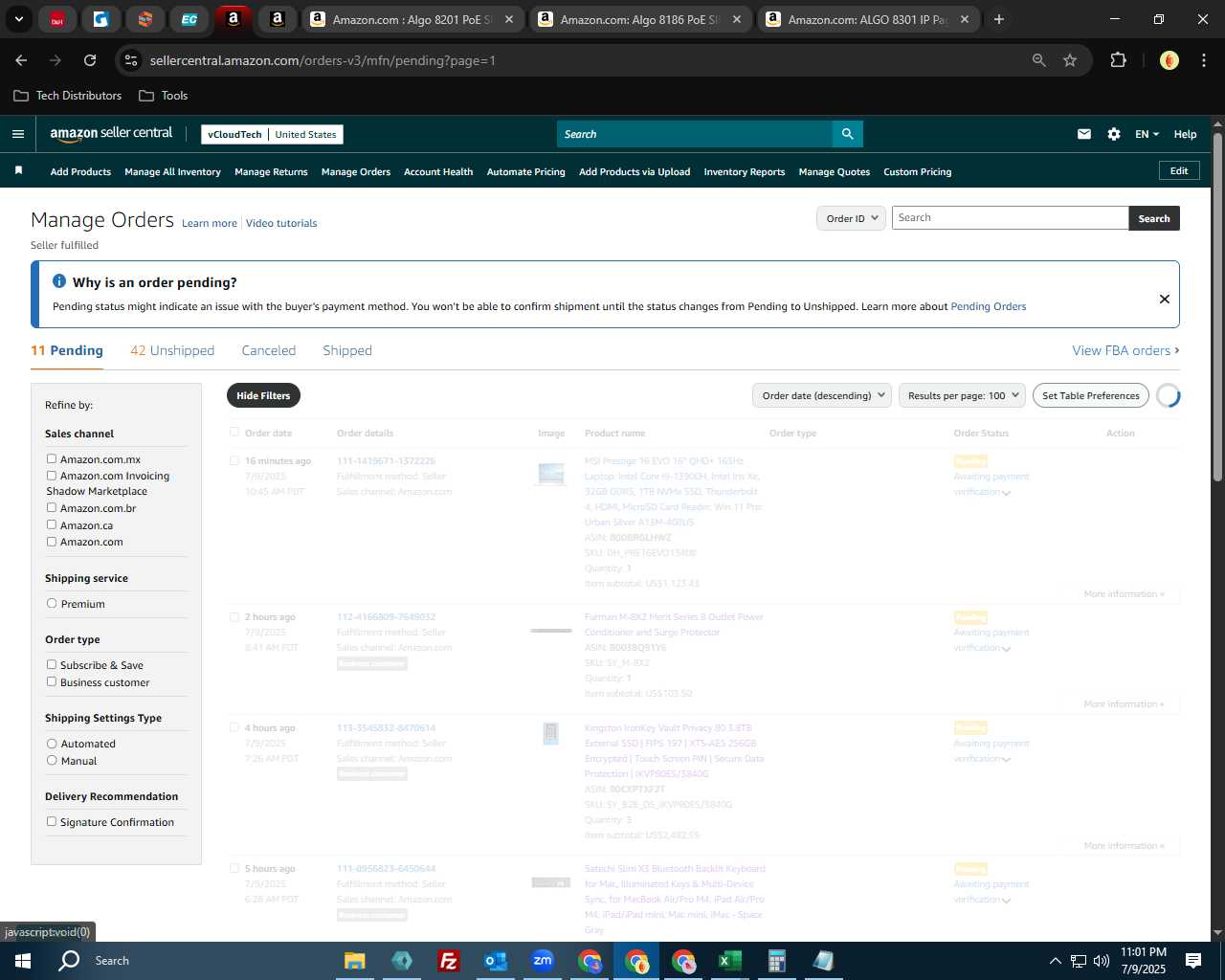
Task: Click the Windows Start button
Action: pyautogui.click(x=23, y=961)
